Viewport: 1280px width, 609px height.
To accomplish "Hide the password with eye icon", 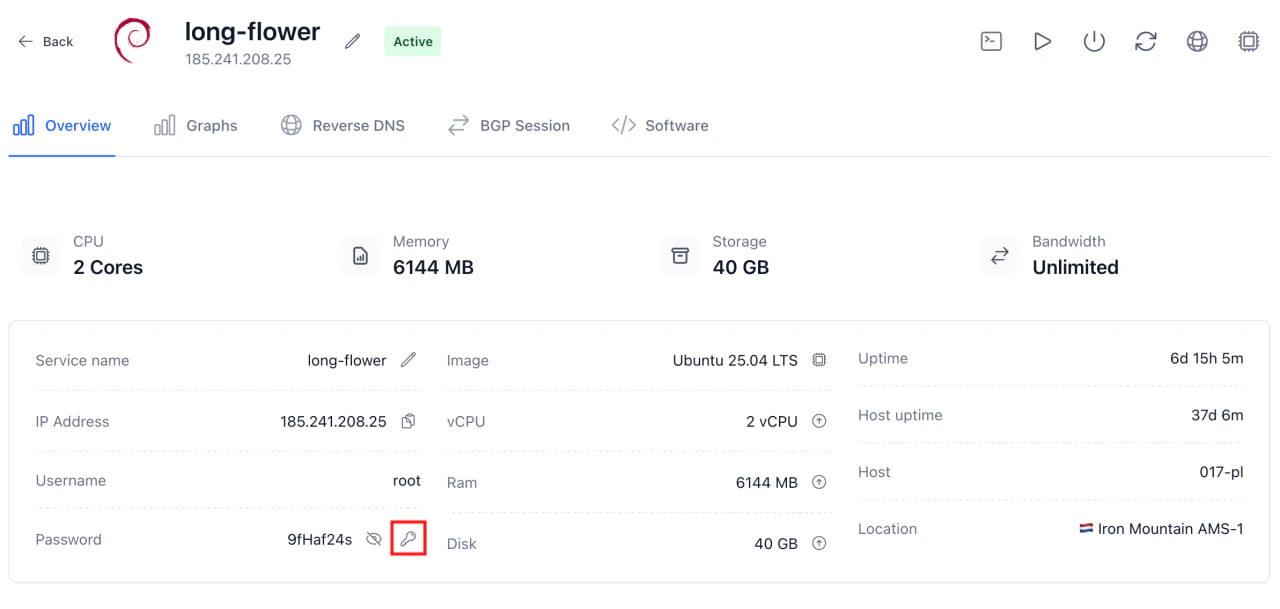I will [x=374, y=539].
